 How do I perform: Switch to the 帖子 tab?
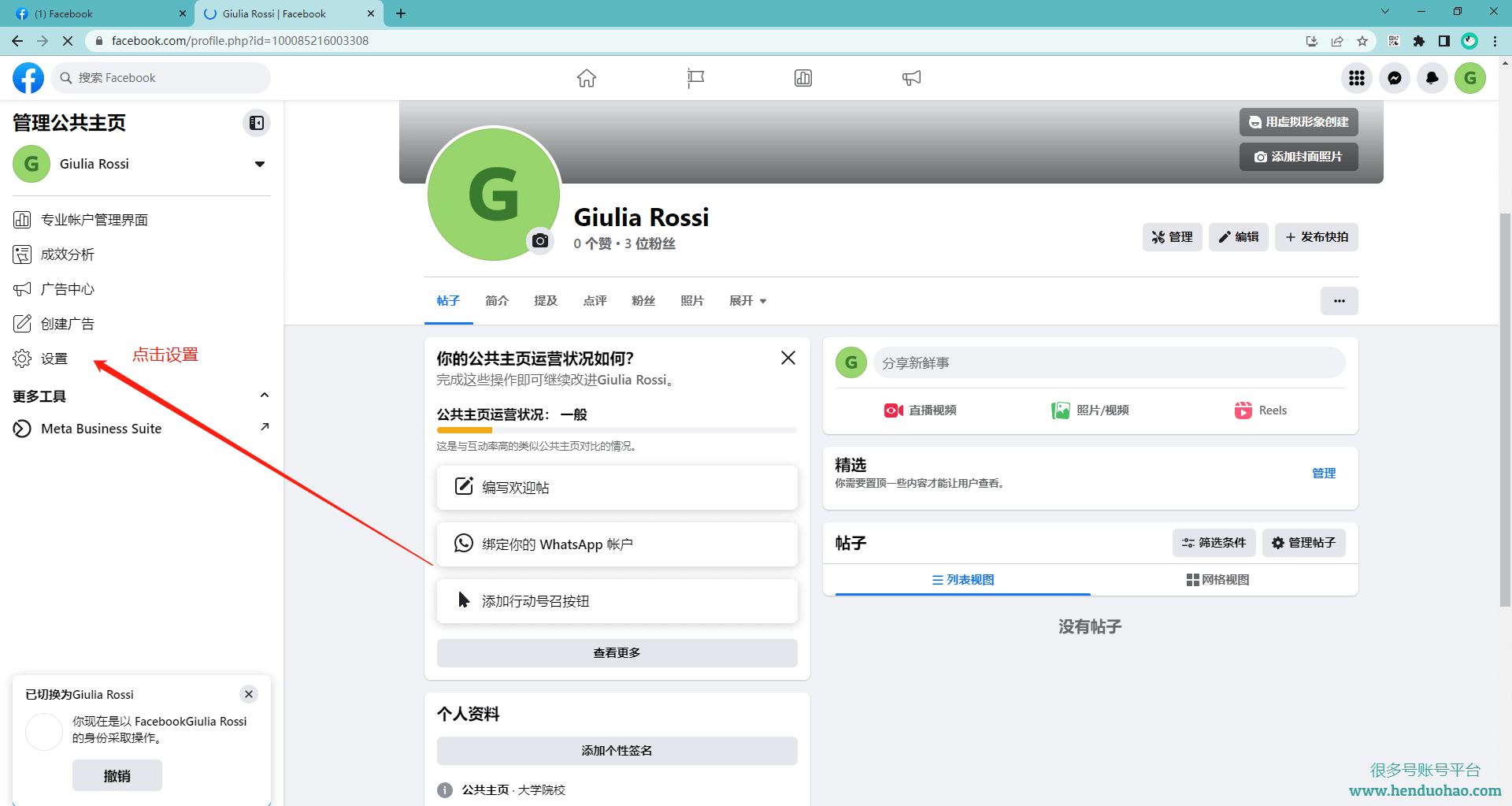[x=448, y=301]
